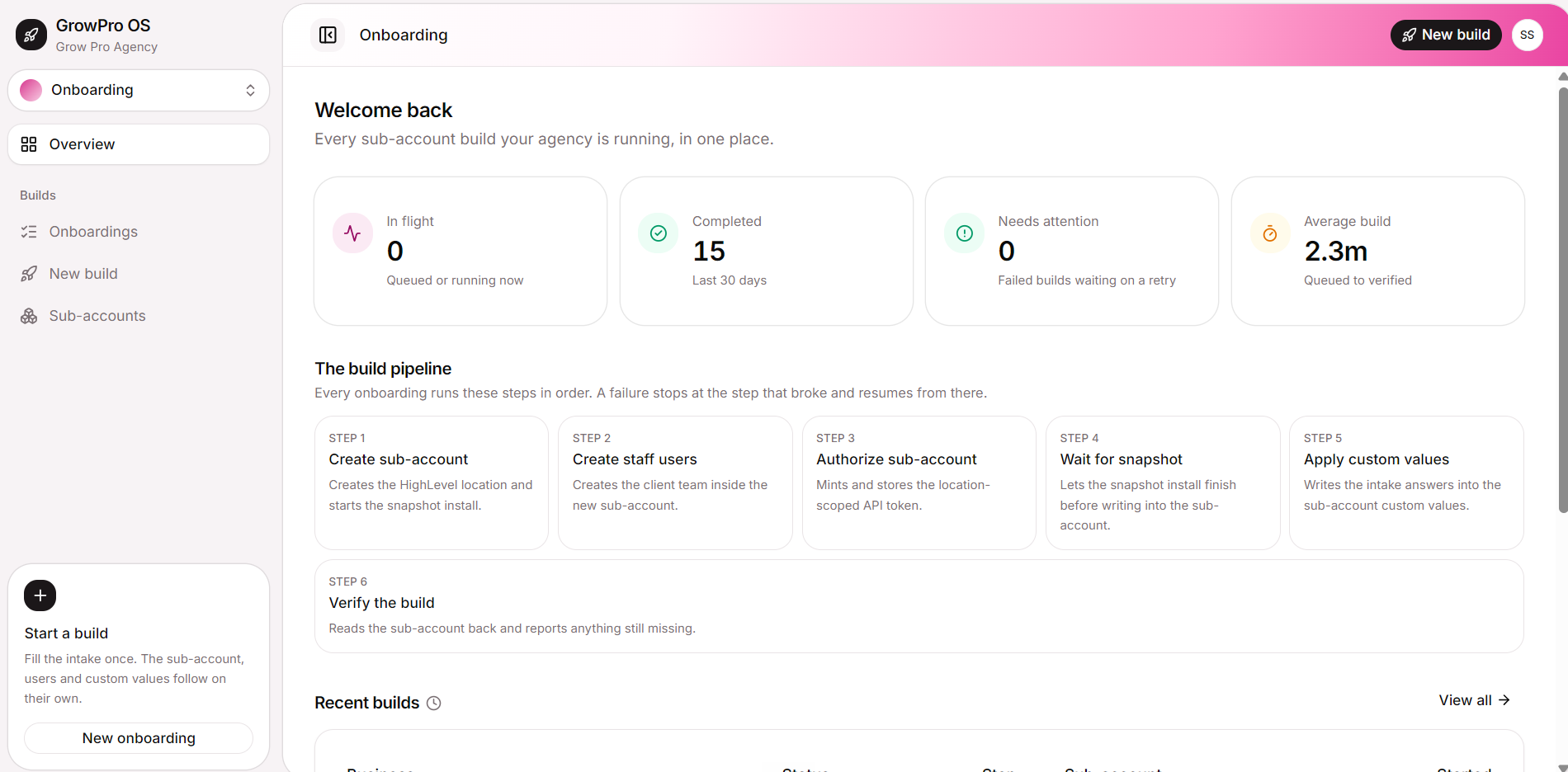The height and width of the screenshot is (772, 1568).
Task: Click the Completed checkmark circle icon
Action: [659, 233]
